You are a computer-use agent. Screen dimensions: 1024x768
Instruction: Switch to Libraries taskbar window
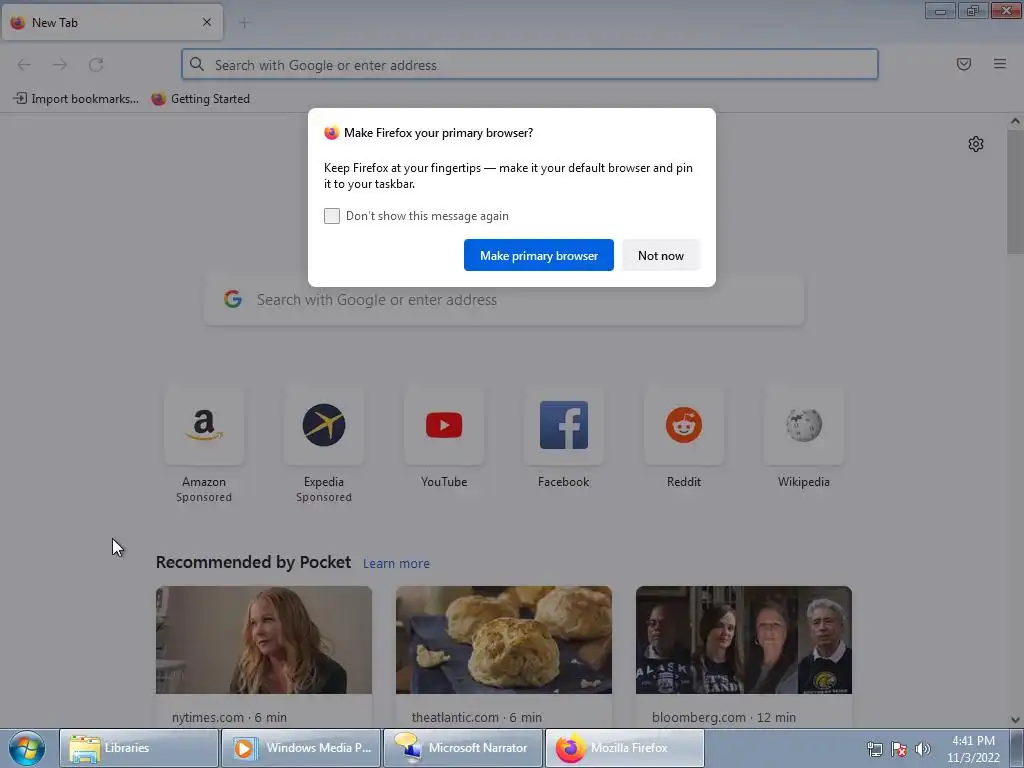139,748
